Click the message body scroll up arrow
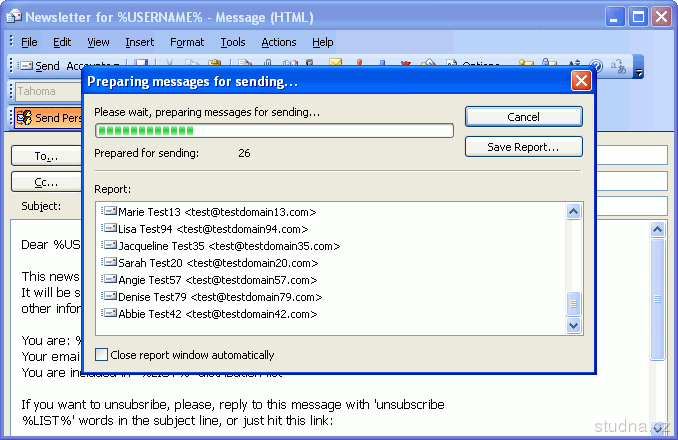 tap(657, 229)
